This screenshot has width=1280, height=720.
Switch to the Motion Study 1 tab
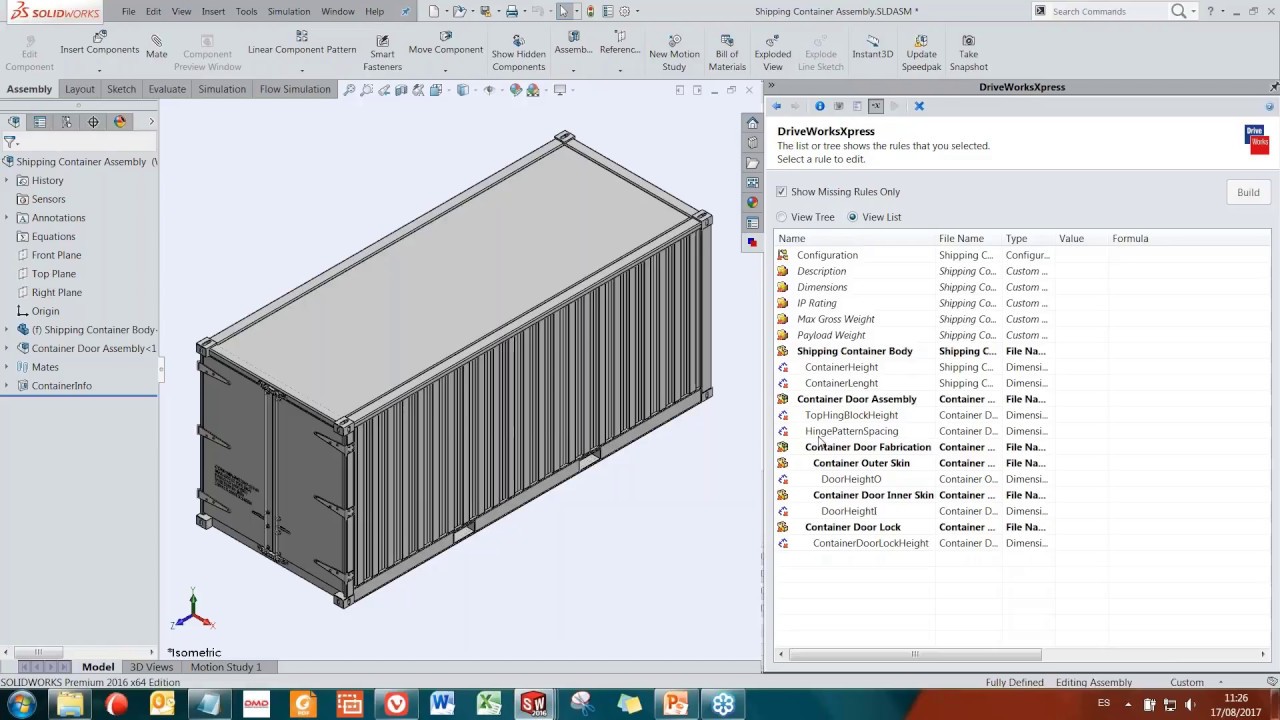(226, 667)
